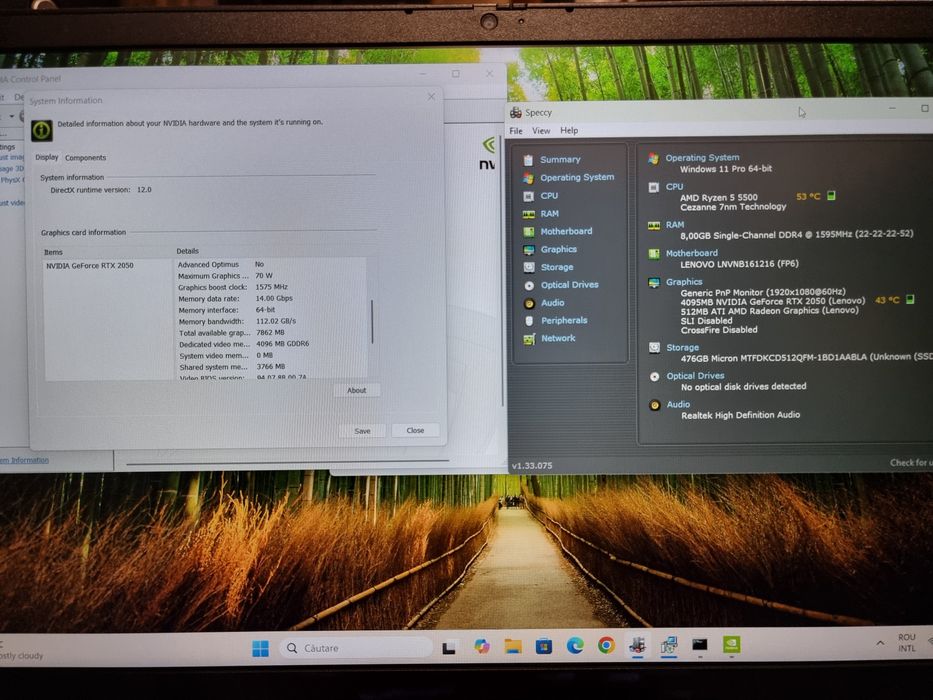Image resolution: width=933 pixels, height=700 pixels.
Task: Switch to the Components tab in System Information
Action: (x=86, y=158)
